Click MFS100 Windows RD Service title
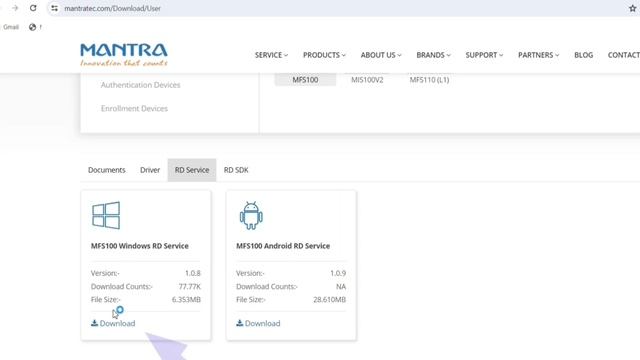The height and width of the screenshot is (360, 640). pyautogui.click(x=140, y=246)
